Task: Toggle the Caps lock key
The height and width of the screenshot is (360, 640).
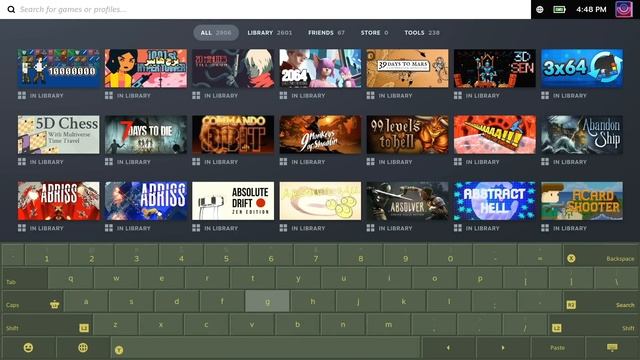Action: click(x=33, y=302)
